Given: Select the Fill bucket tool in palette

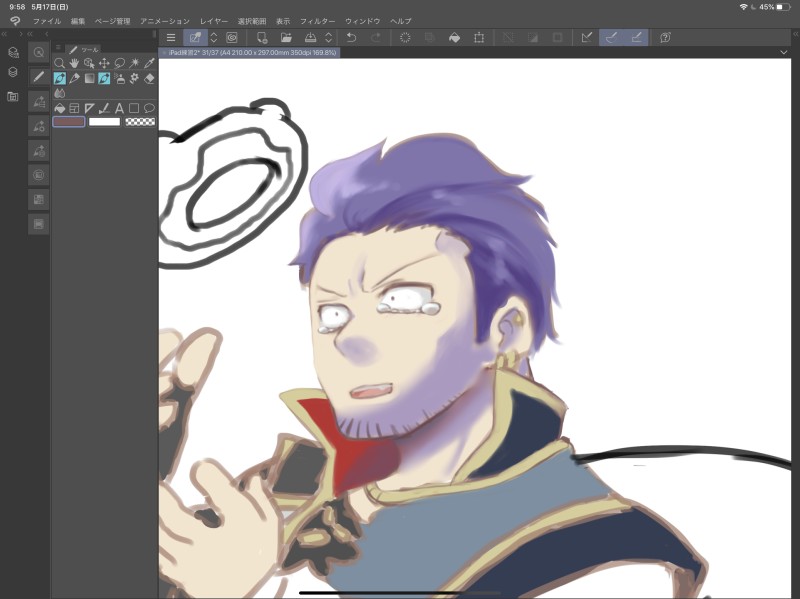Looking at the screenshot, I should [x=60, y=108].
